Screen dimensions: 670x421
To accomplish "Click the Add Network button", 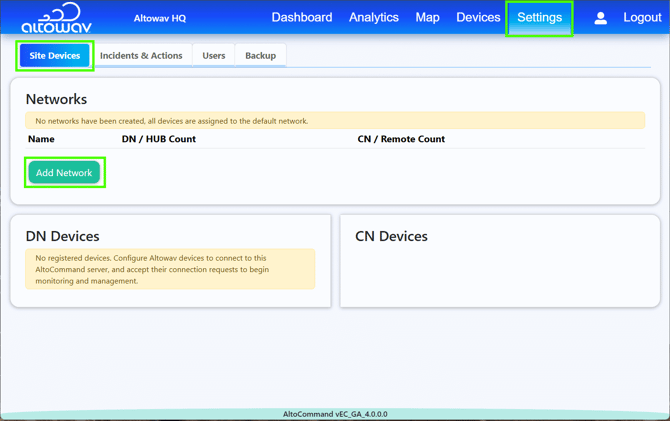I will coord(64,172).
